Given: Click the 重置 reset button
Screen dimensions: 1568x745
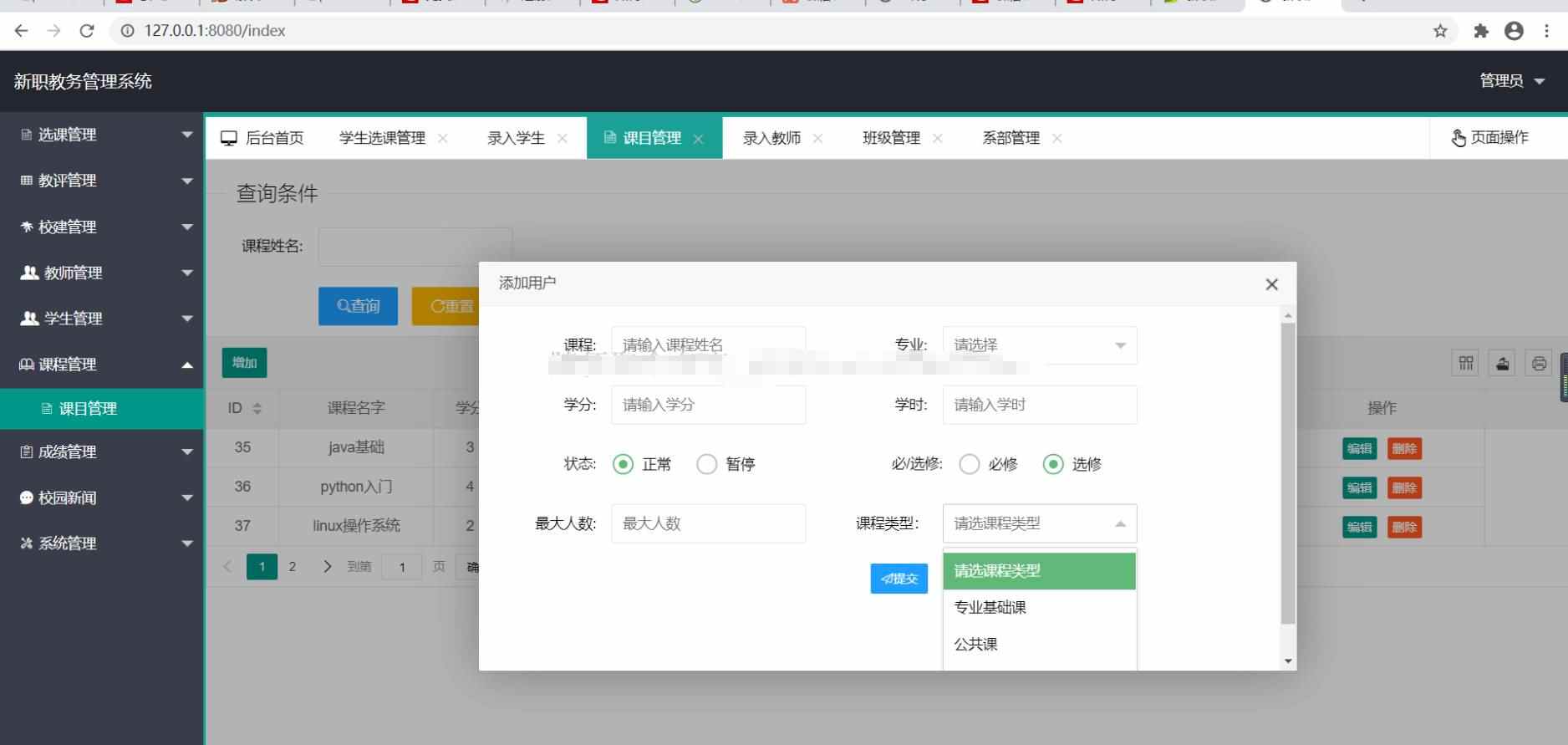Looking at the screenshot, I should click(x=446, y=306).
